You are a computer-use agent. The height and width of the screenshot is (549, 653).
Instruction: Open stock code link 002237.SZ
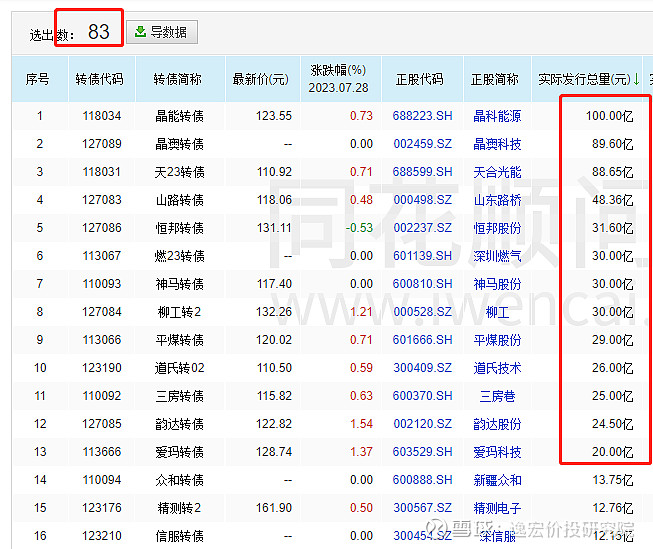coord(422,228)
